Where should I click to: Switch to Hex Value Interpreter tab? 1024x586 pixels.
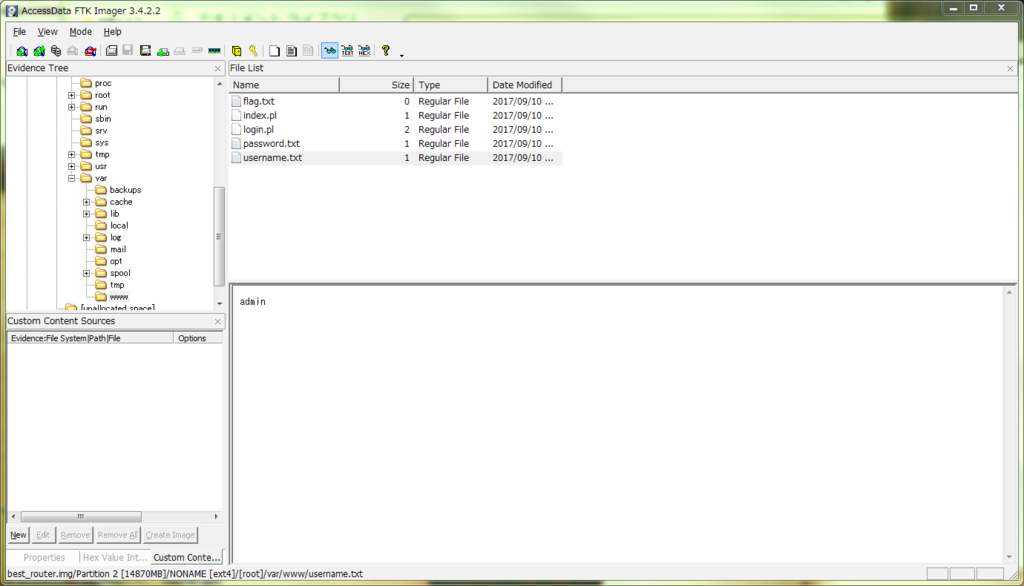tap(115, 558)
